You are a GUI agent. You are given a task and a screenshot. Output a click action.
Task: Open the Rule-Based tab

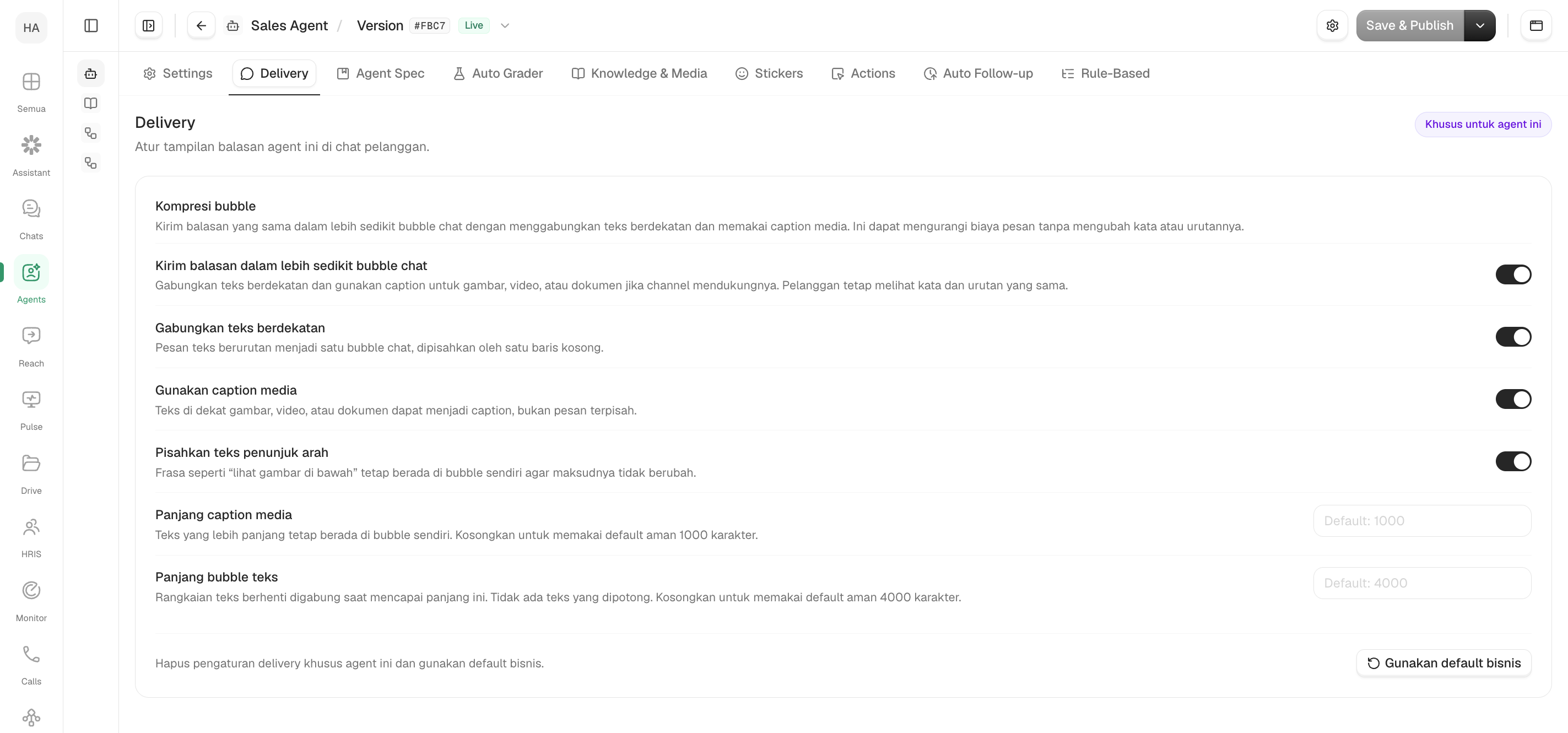click(1105, 74)
